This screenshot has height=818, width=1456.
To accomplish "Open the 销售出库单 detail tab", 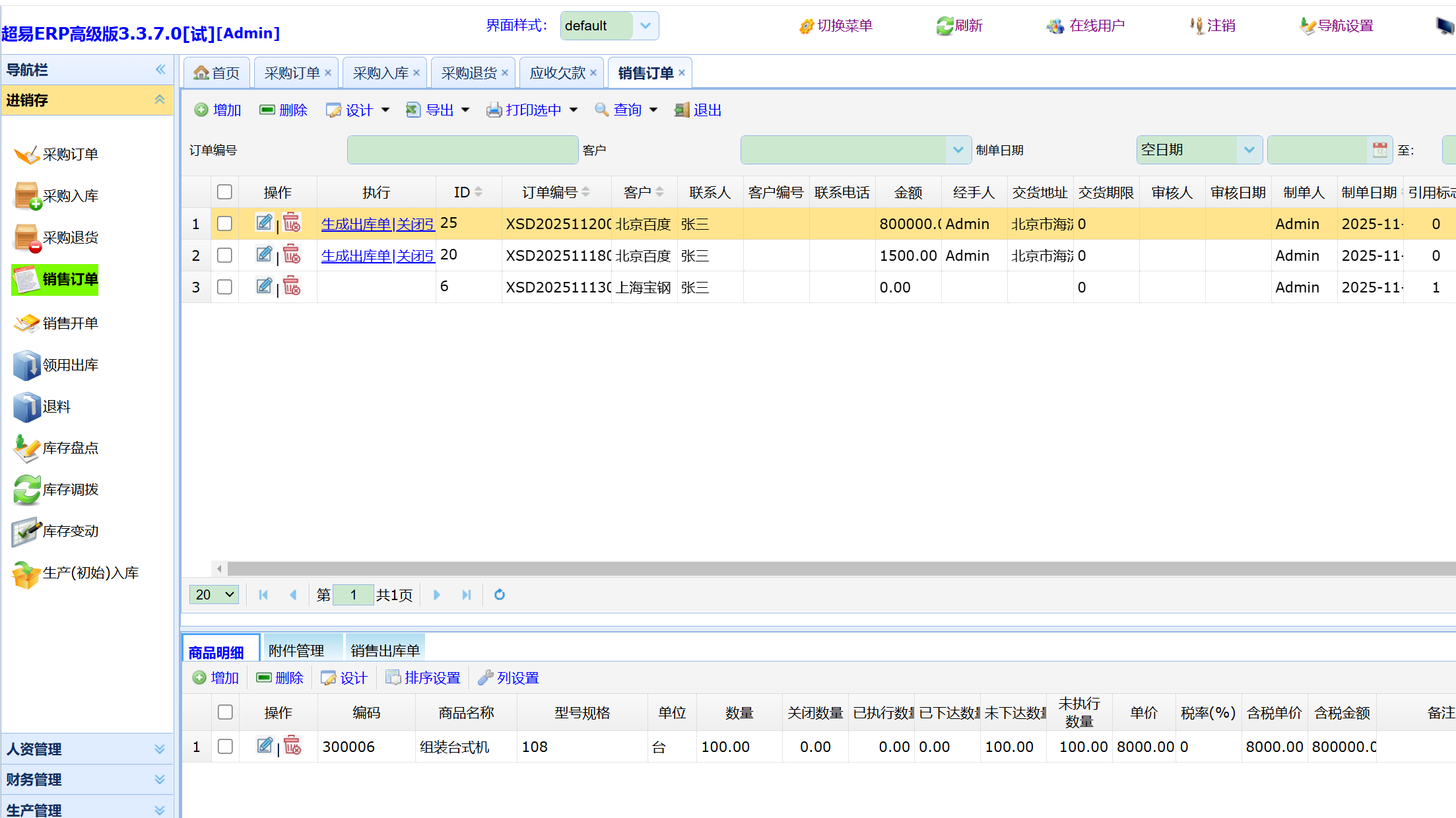I will 385,651.
